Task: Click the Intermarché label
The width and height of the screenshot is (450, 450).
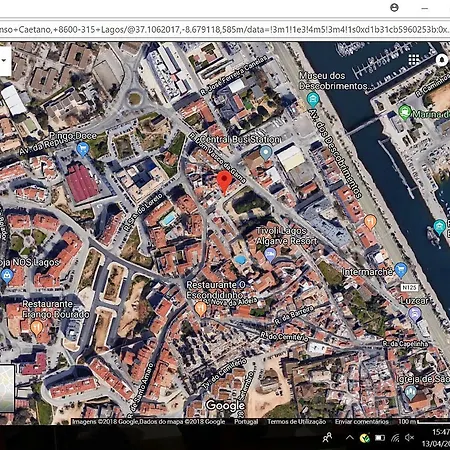Action: (367, 272)
